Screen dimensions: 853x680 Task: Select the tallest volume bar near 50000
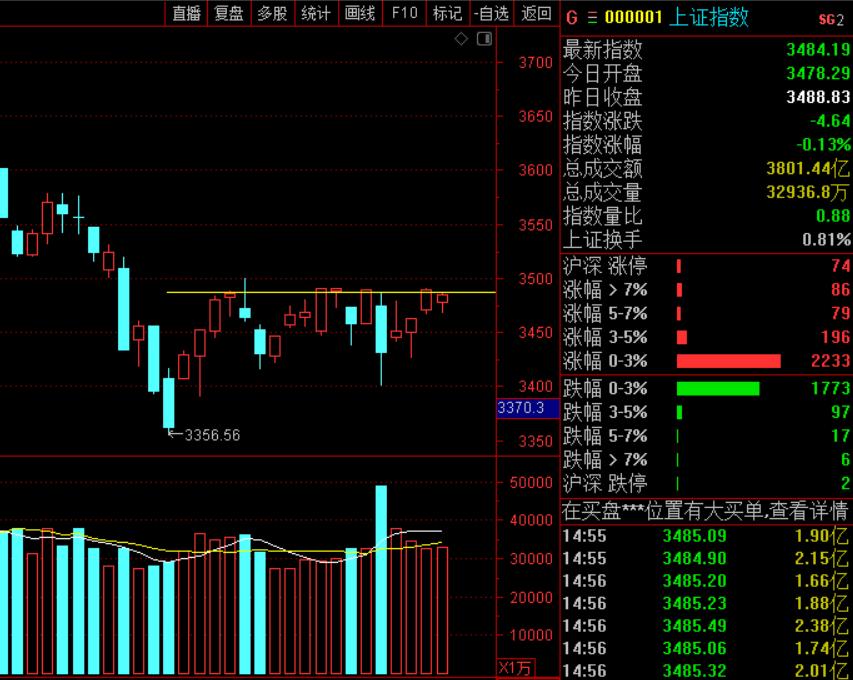tap(381, 580)
